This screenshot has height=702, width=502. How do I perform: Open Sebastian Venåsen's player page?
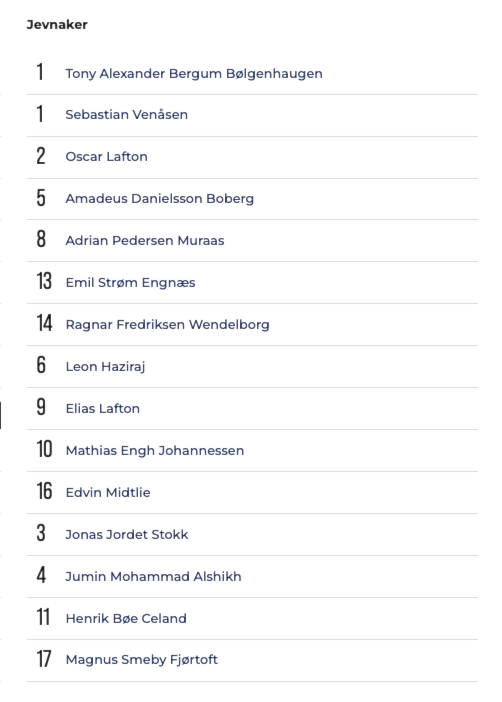(126, 115)
